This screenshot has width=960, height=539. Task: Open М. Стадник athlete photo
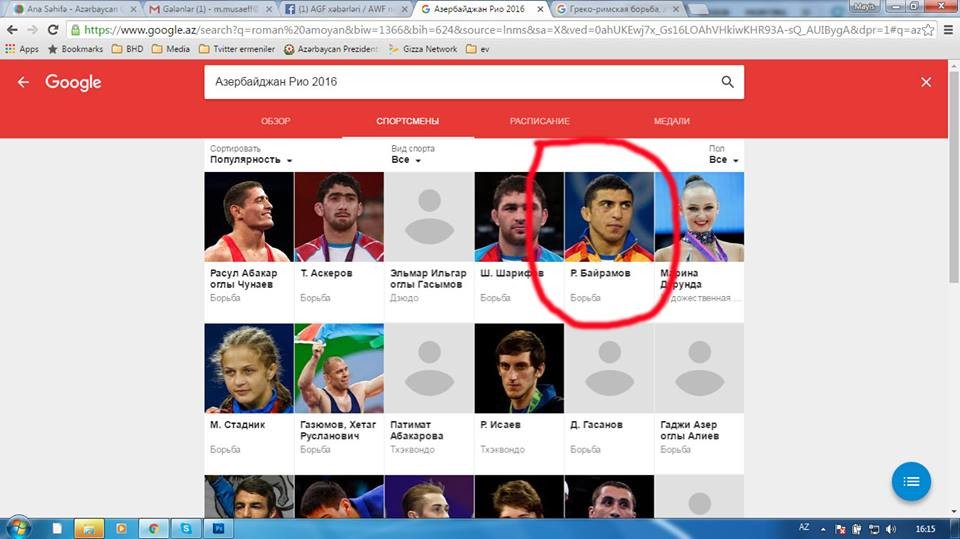pyautogui.click(x=249, y=368)
